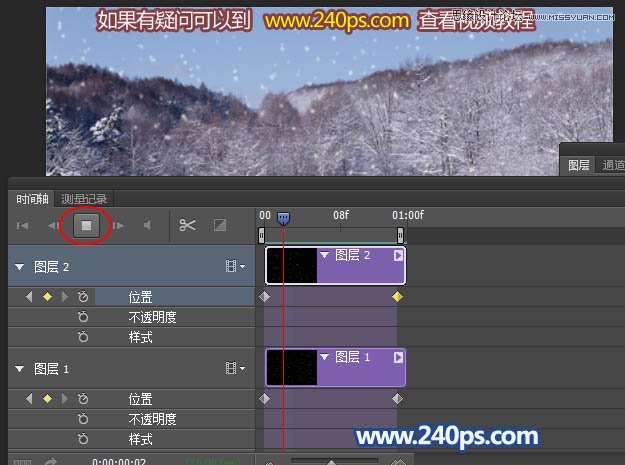Select first 位置 keyframe of 图层 2
The width and height of the screenshot is (625, 465).
click(x=264, y=296)
